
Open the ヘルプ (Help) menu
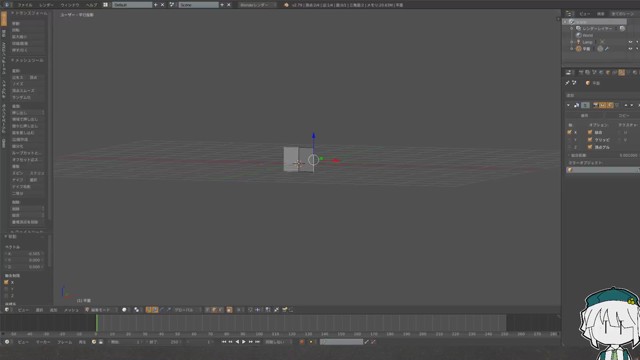[91, 5]
